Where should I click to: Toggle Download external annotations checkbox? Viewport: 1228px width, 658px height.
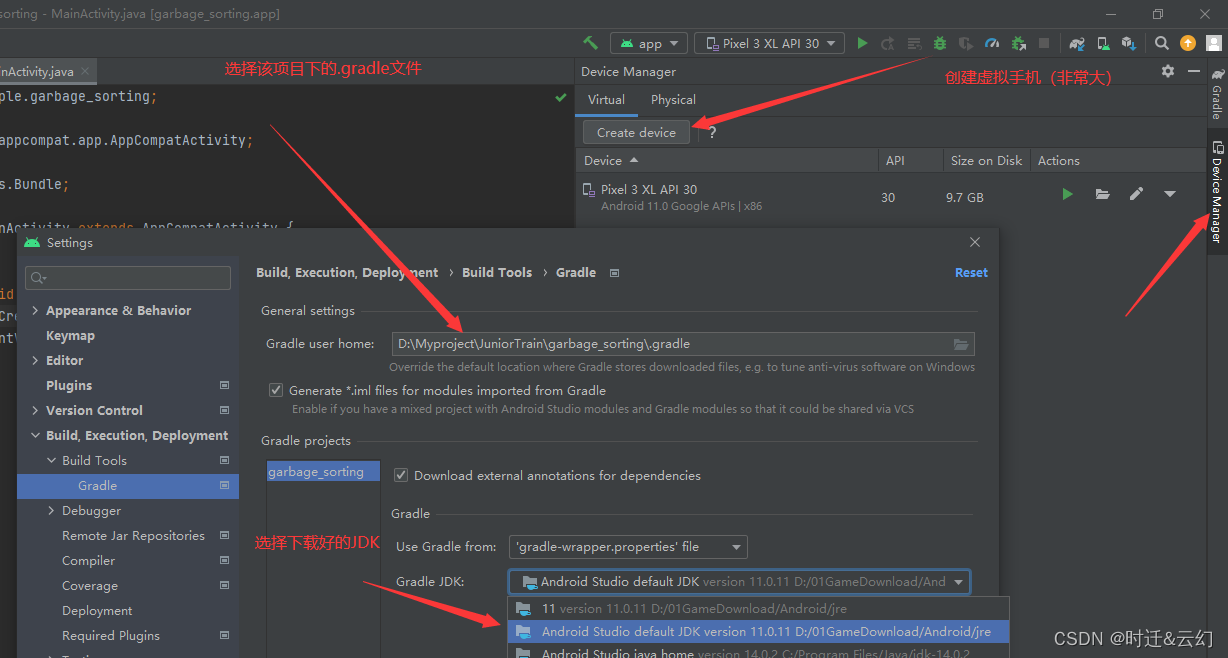pyautogui.click(x=401, y=475)
